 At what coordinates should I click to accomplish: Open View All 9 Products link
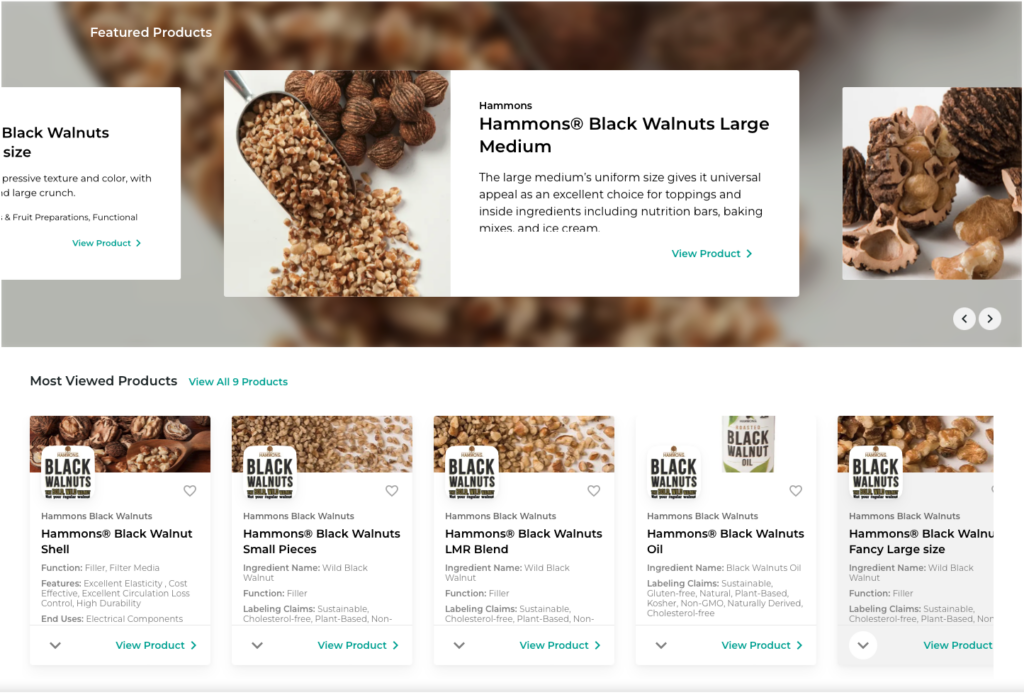(x=238, y=381)
